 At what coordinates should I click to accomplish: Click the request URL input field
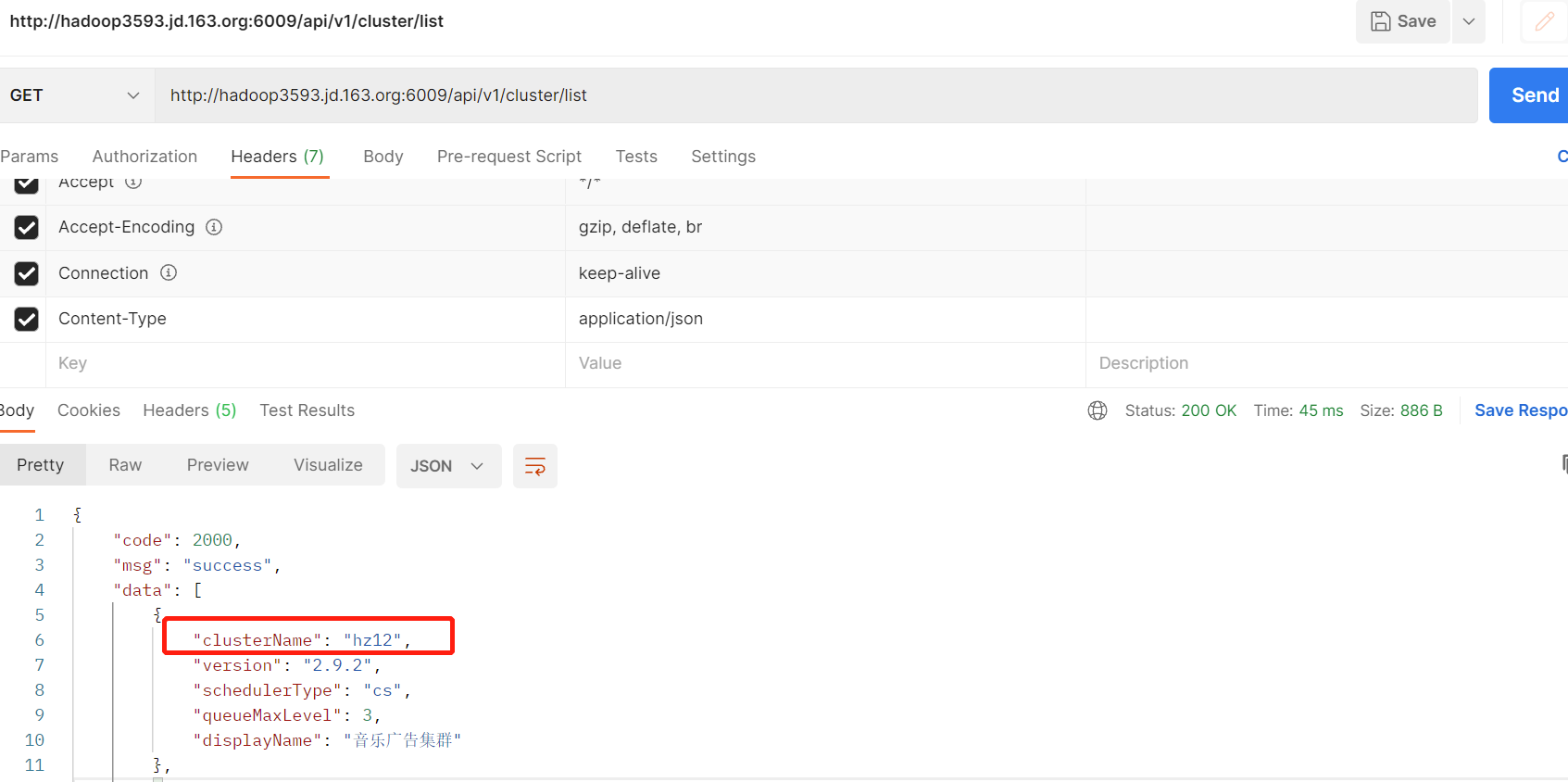click(x=816, y=95)
